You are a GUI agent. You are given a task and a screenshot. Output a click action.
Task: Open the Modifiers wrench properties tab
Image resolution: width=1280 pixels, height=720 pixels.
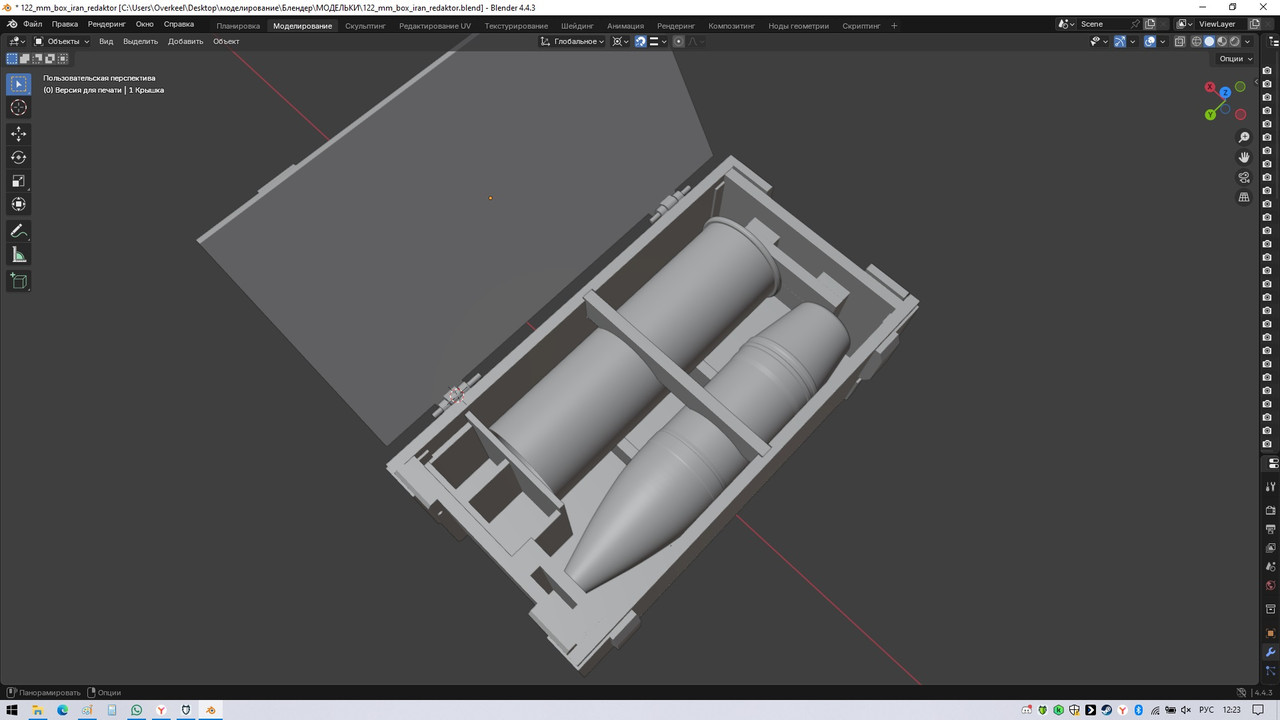pos(1270,652)
